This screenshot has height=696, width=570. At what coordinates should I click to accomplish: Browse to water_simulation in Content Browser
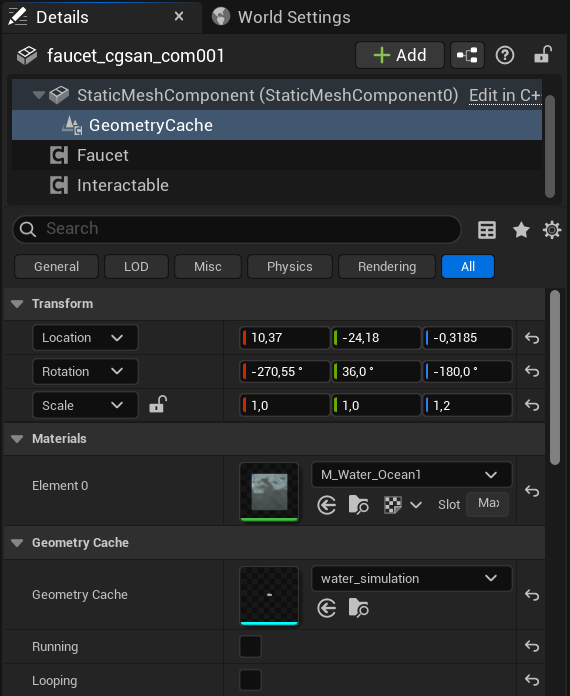(x=359, y=609)
